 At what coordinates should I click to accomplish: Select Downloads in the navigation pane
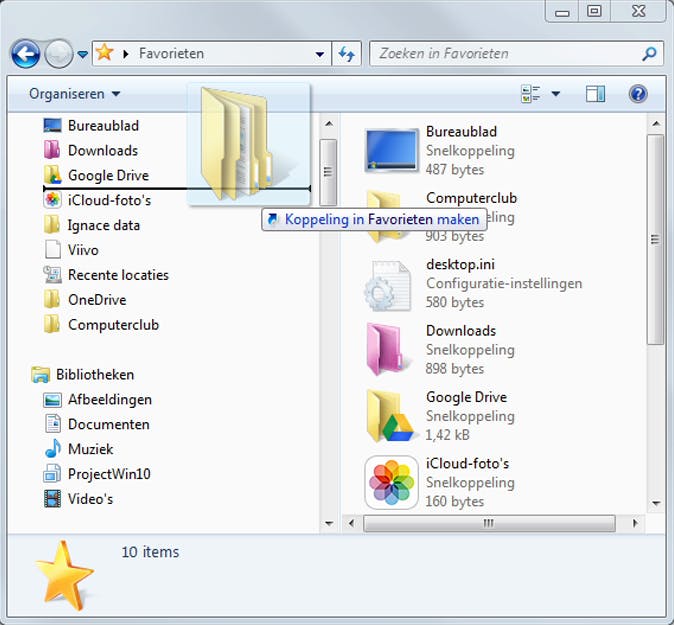[103, 150]
